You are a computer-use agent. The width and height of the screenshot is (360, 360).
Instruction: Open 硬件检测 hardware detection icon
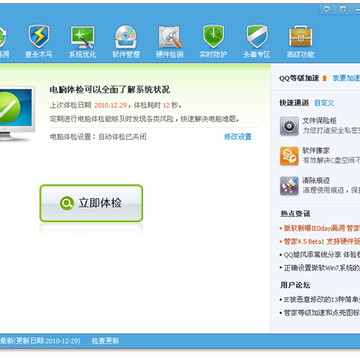click(170, 42)
